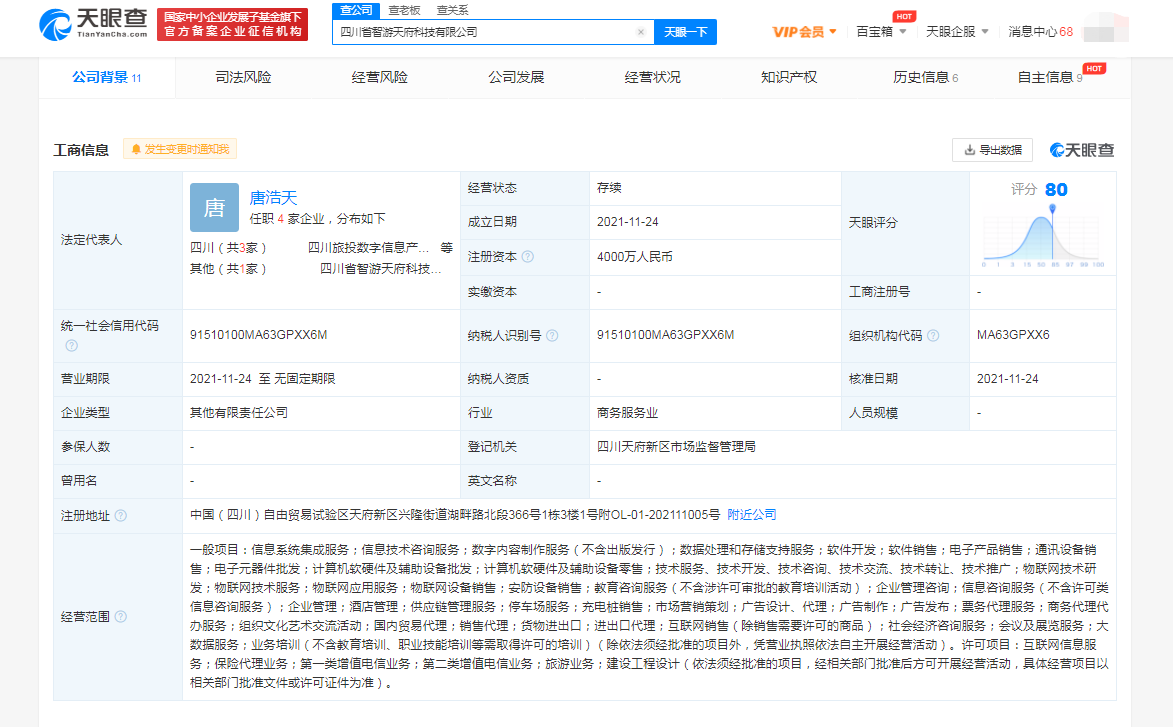
Task: Enable the 发生变更时通知我 change alert
Action: click(180, 149)
